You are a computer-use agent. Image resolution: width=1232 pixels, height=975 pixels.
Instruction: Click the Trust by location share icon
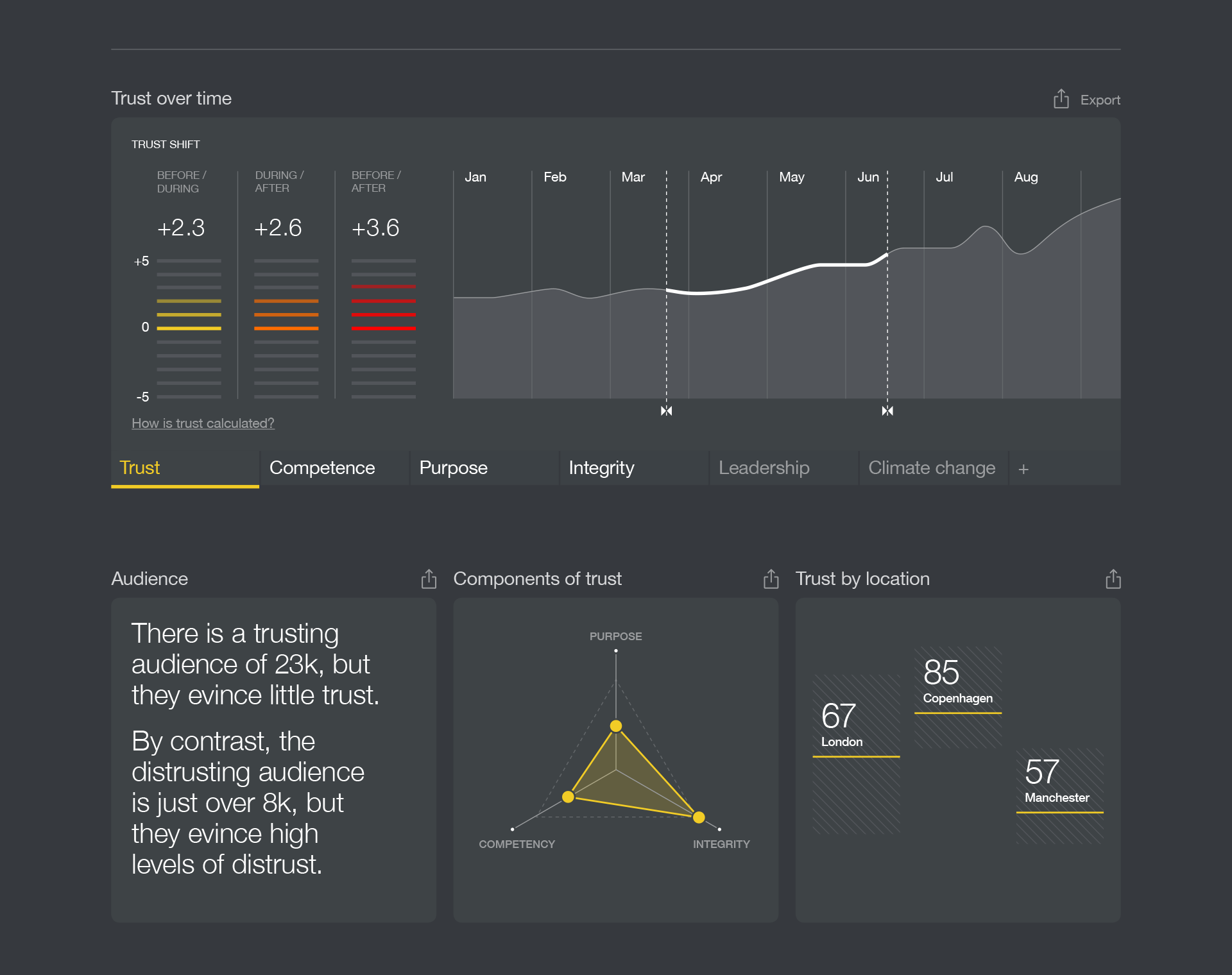pyautogui.click(x=1113, y=579)
